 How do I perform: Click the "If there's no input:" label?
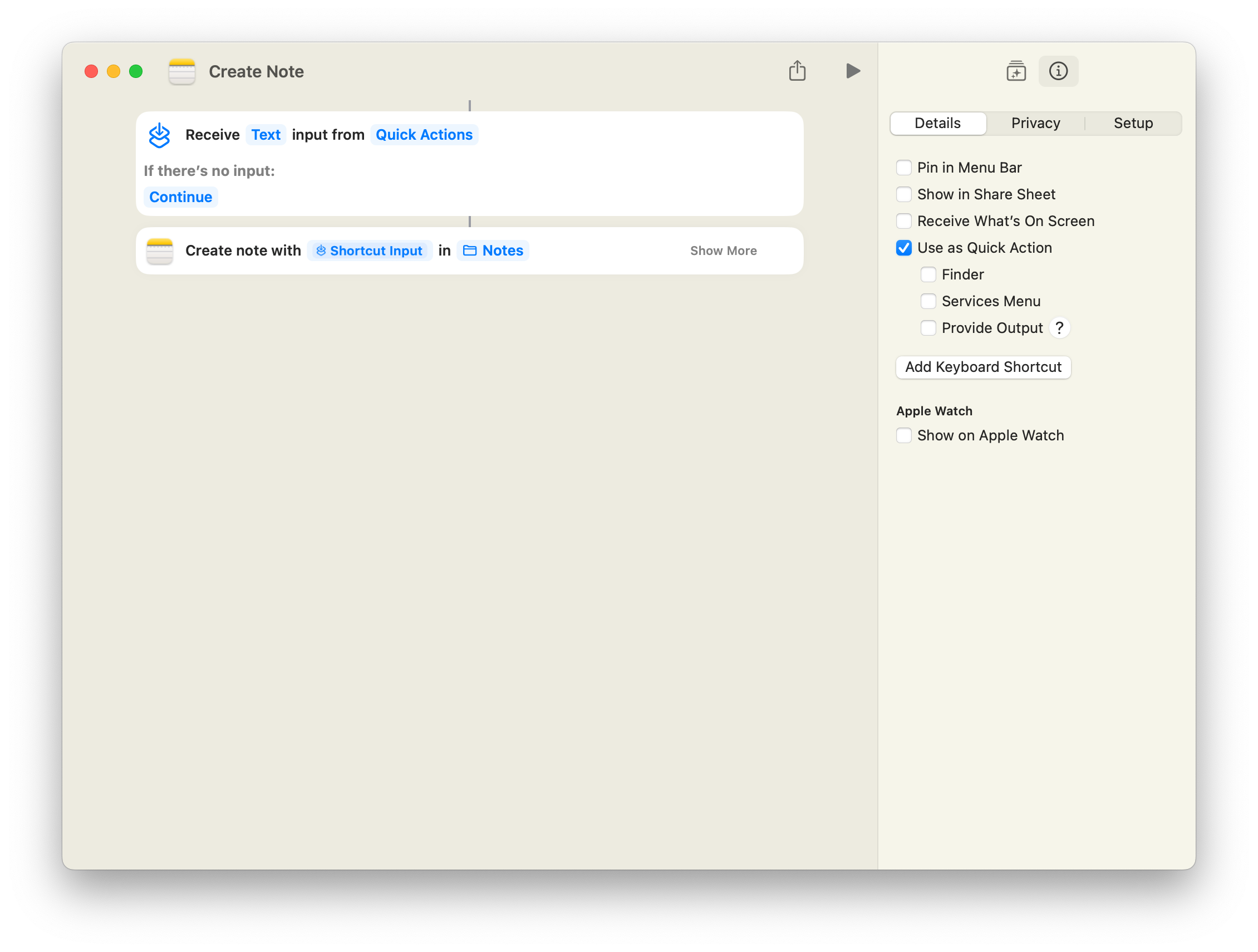209,171
